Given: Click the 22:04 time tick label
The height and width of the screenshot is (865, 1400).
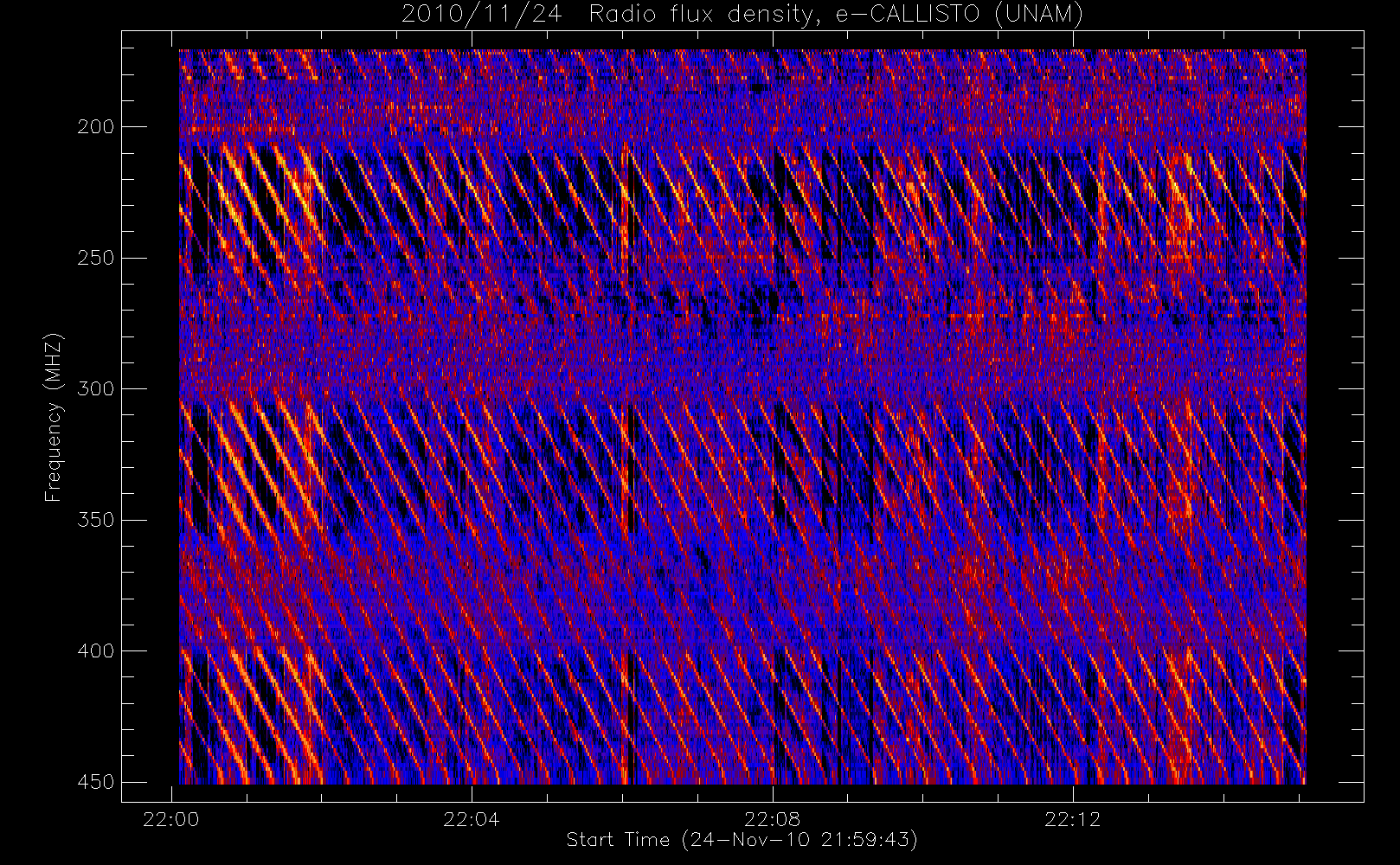Looking at the screenshot, I should [472, 819].
